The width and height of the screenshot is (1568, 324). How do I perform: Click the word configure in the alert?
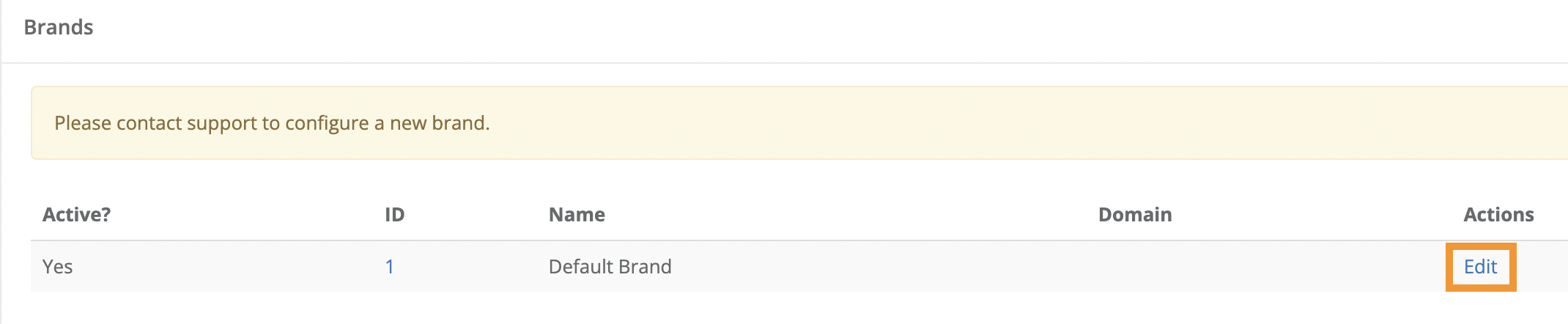327,124
